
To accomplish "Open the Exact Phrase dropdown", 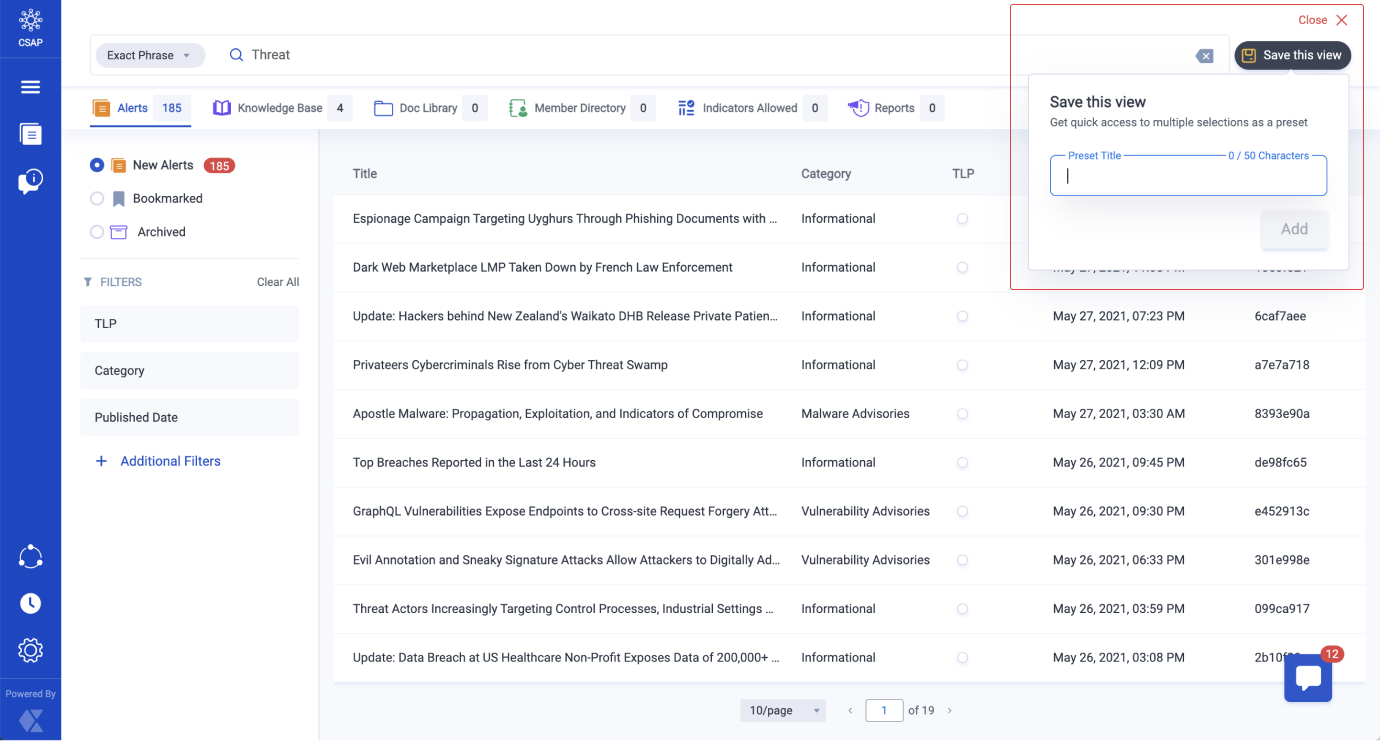I will pos(150,55).
